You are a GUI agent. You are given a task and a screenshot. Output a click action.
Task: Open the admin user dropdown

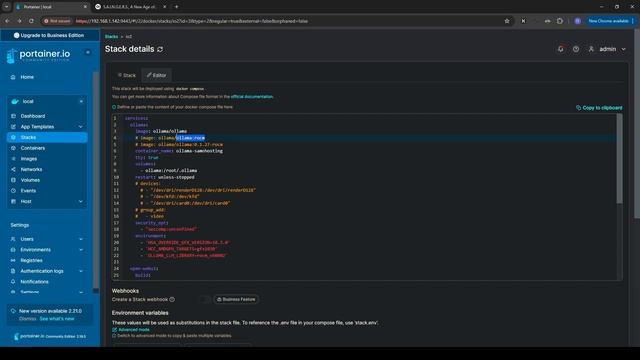(607, 49)
